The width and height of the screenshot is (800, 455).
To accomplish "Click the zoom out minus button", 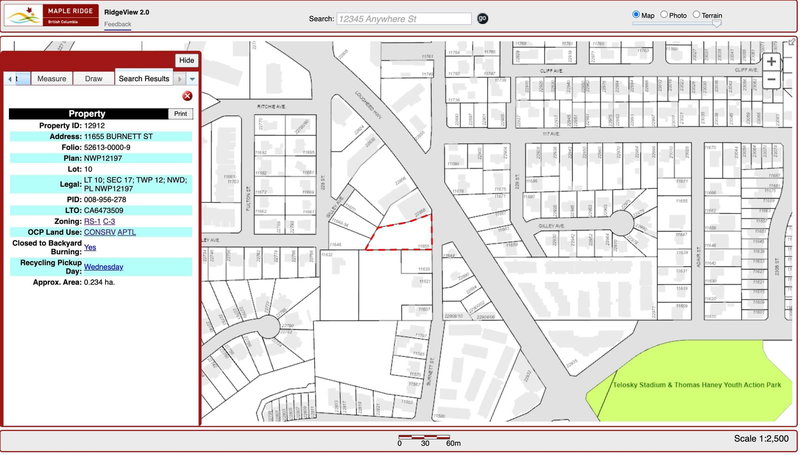I will click(x=771, y=79).
